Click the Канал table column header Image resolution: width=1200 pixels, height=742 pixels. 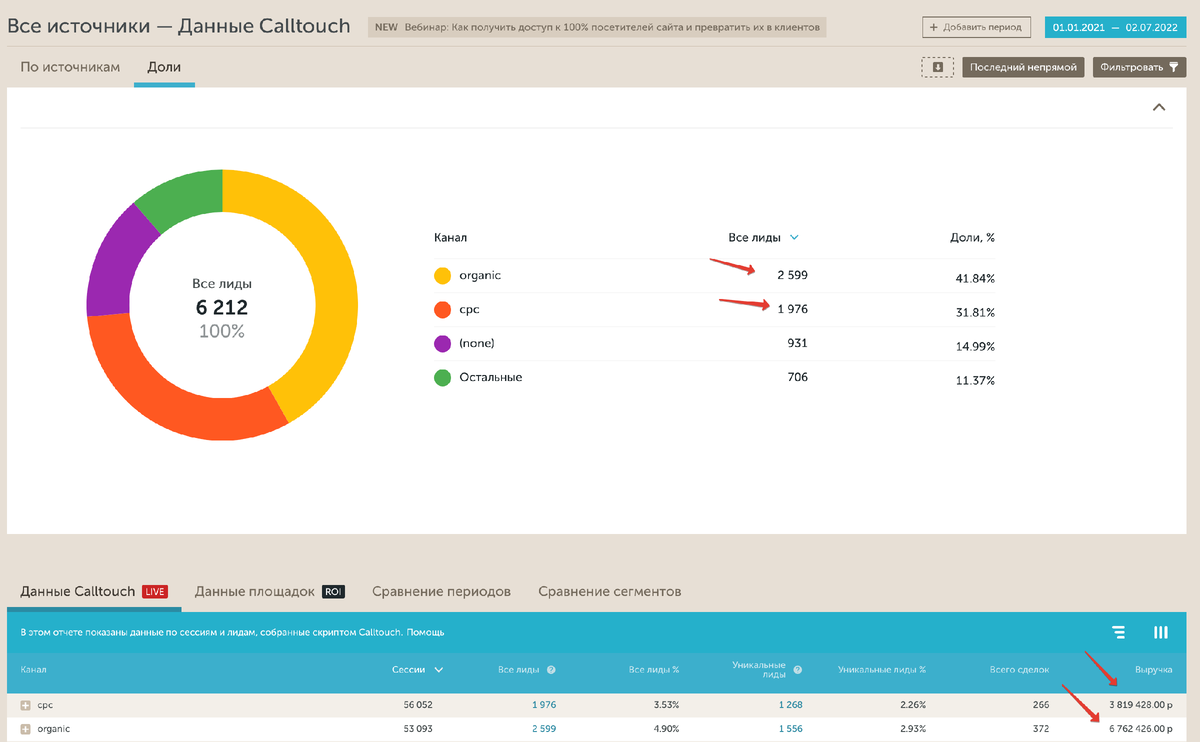click(33, 670)
